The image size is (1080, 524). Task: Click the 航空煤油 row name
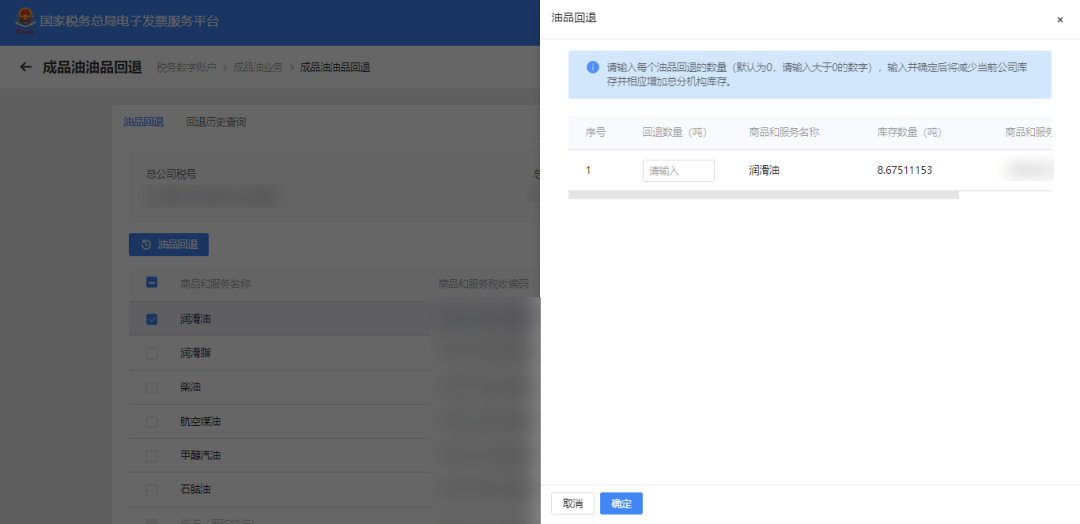(x=200, y=421)
